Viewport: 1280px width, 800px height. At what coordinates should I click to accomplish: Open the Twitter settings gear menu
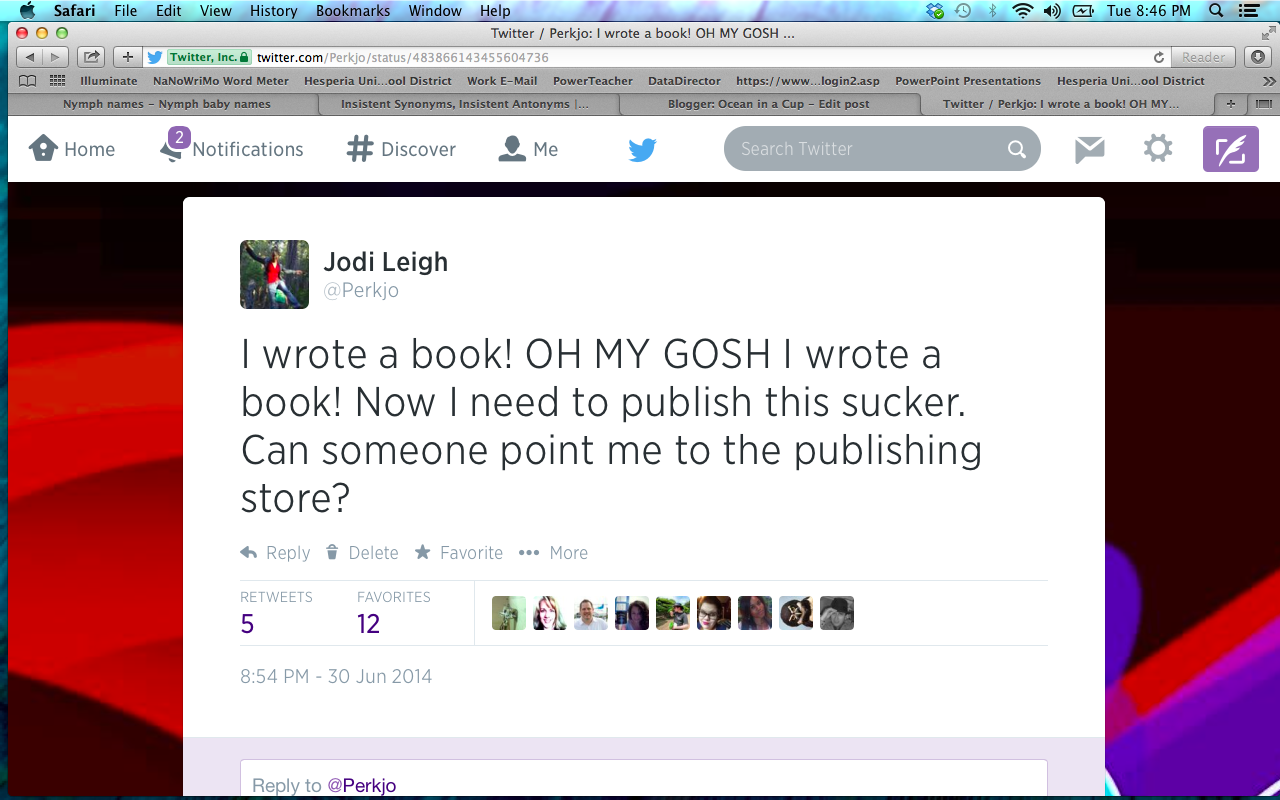click(x=1158, y=149)
